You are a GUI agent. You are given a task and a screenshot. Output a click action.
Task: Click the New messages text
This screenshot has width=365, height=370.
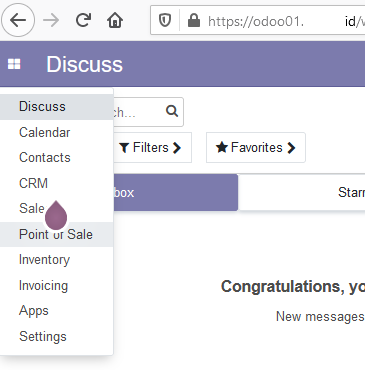click(x=320, y=316)
